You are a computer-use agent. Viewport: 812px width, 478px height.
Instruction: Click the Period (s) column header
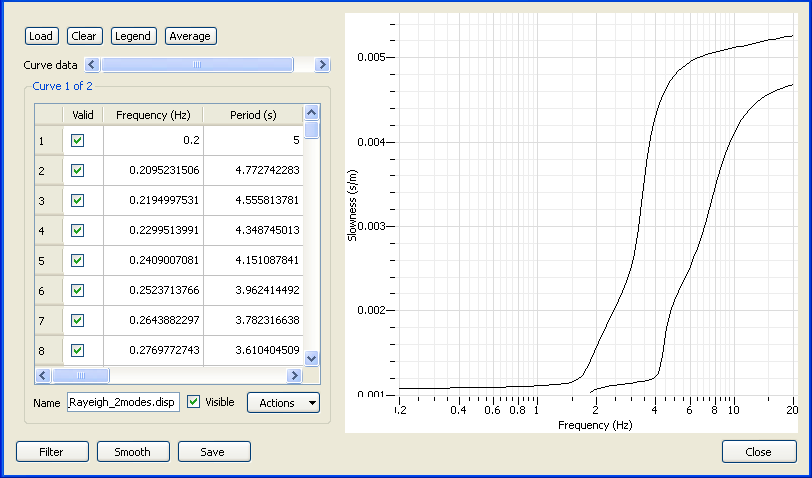coord(253,115)
